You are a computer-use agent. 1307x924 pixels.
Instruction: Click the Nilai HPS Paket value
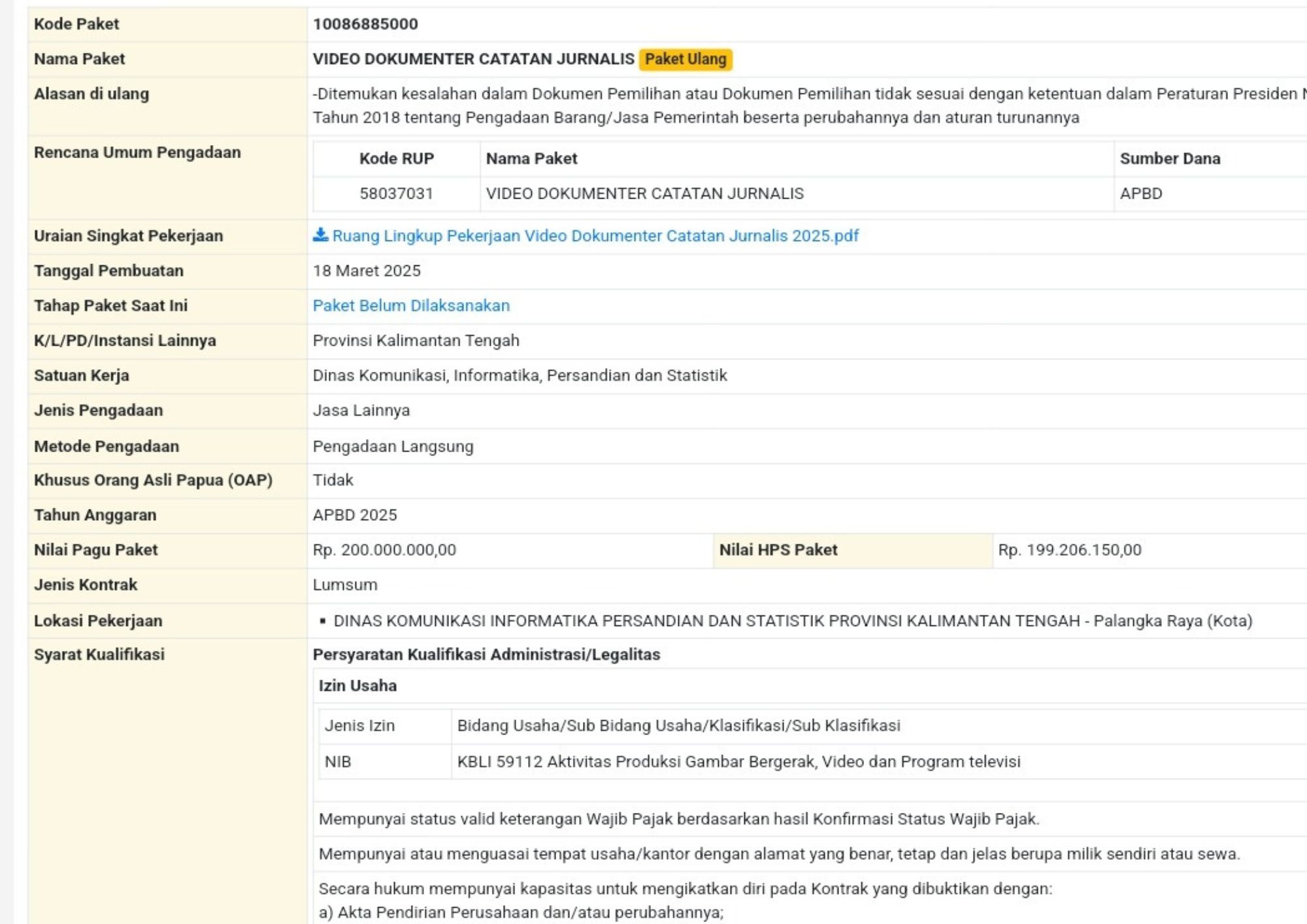tap(1070, 550)
